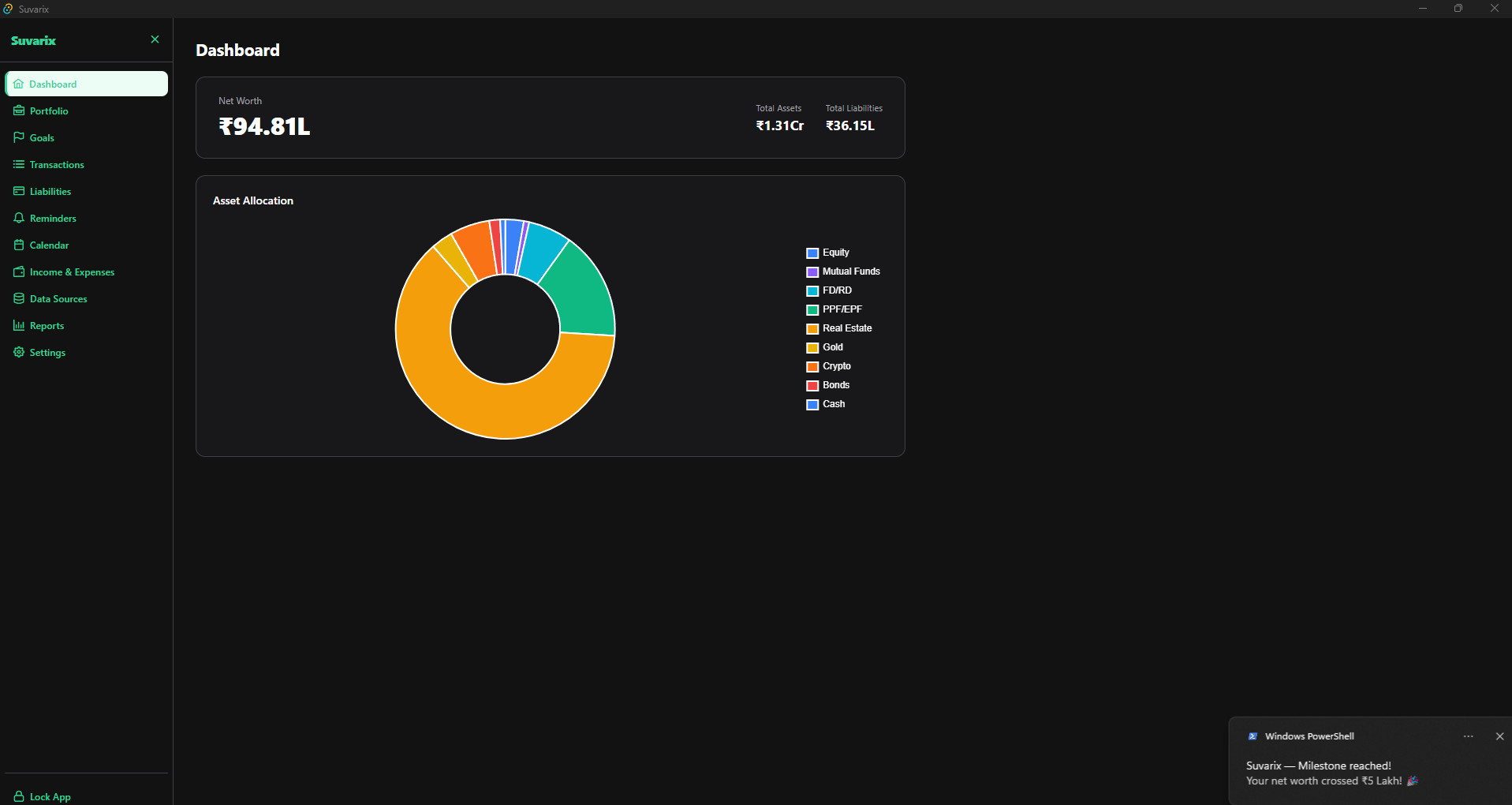Toggle Real Estate legend swatch
Viewport: 1512px width, 805px height.
(x=812, y=329)
